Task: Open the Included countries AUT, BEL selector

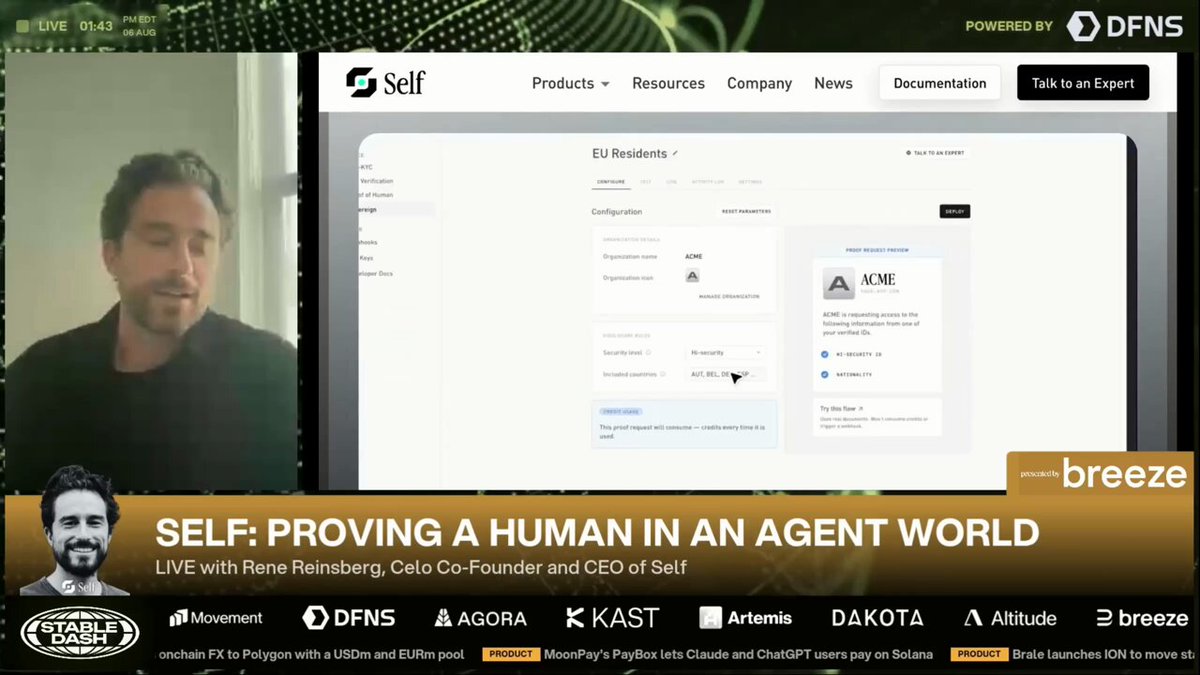Action: click(x=727, y=374)
